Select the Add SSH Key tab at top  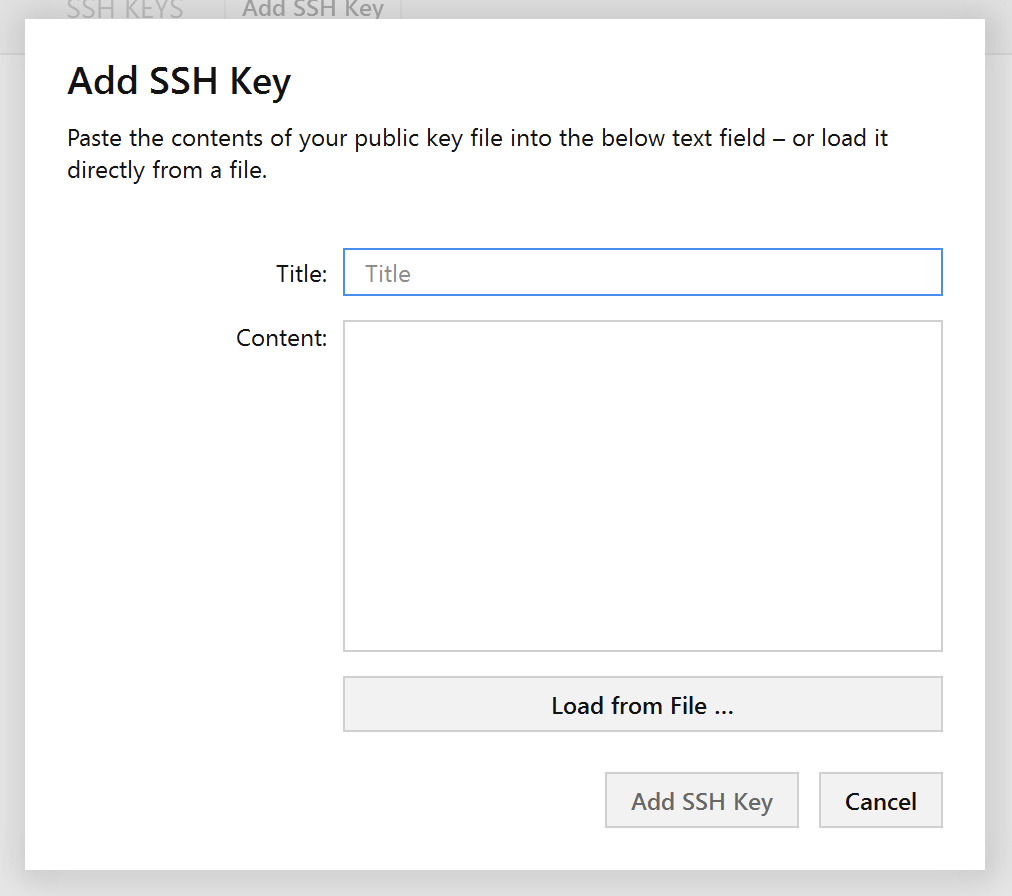click(x=313, y=10)
